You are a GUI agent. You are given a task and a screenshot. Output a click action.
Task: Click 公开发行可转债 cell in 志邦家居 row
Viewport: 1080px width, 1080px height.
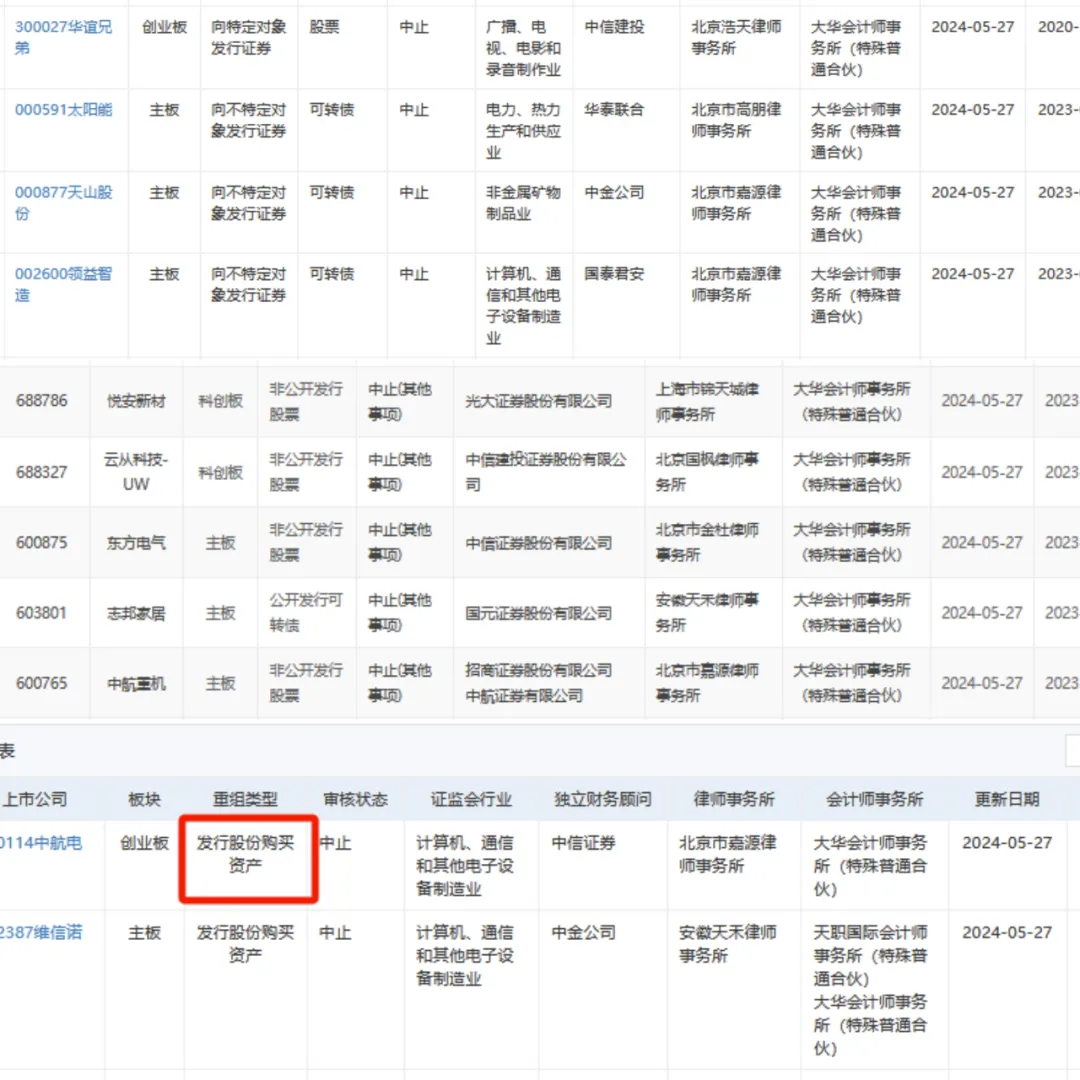pos(307,612)
